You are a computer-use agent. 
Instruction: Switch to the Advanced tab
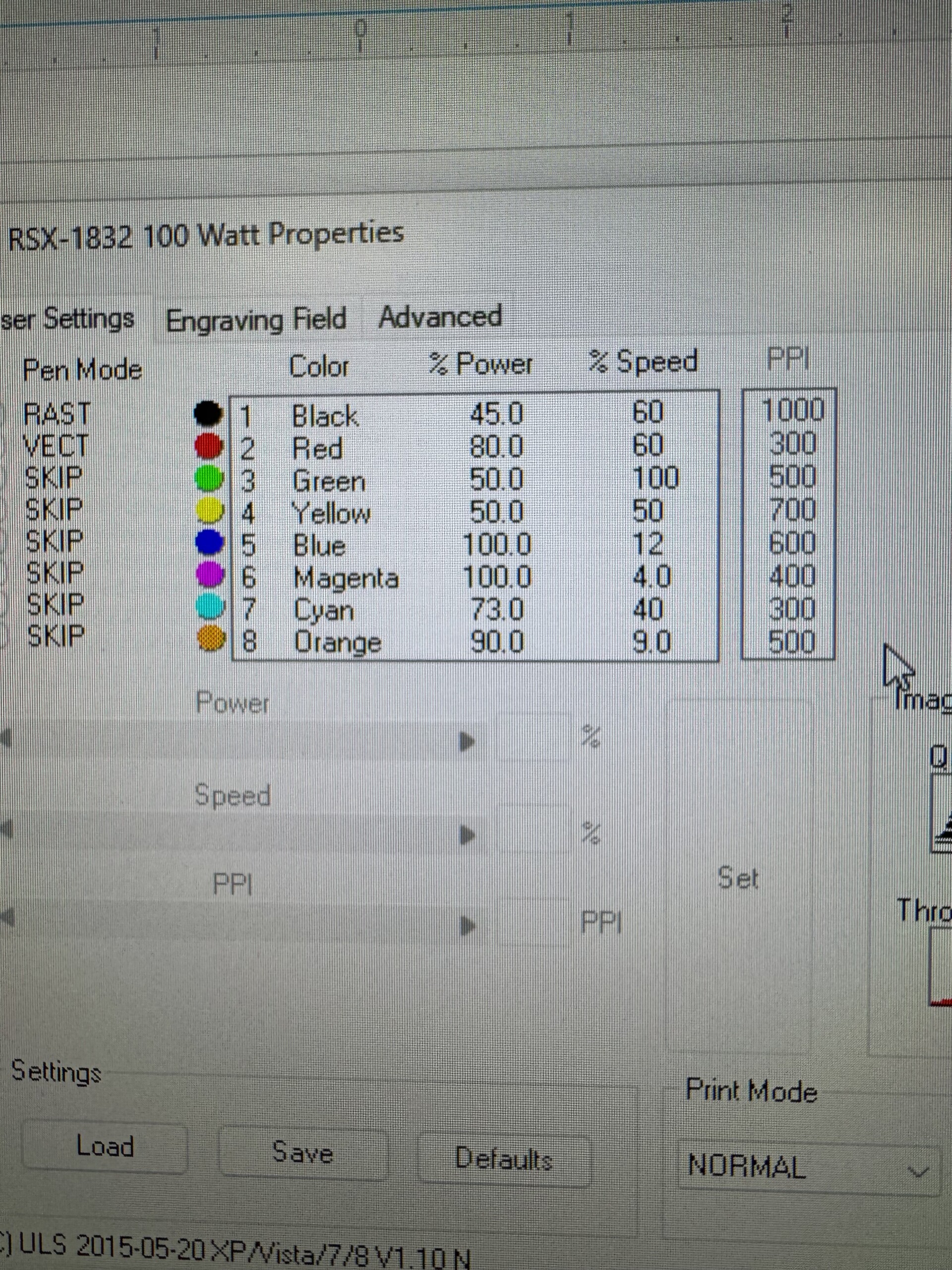pos(440,317)
